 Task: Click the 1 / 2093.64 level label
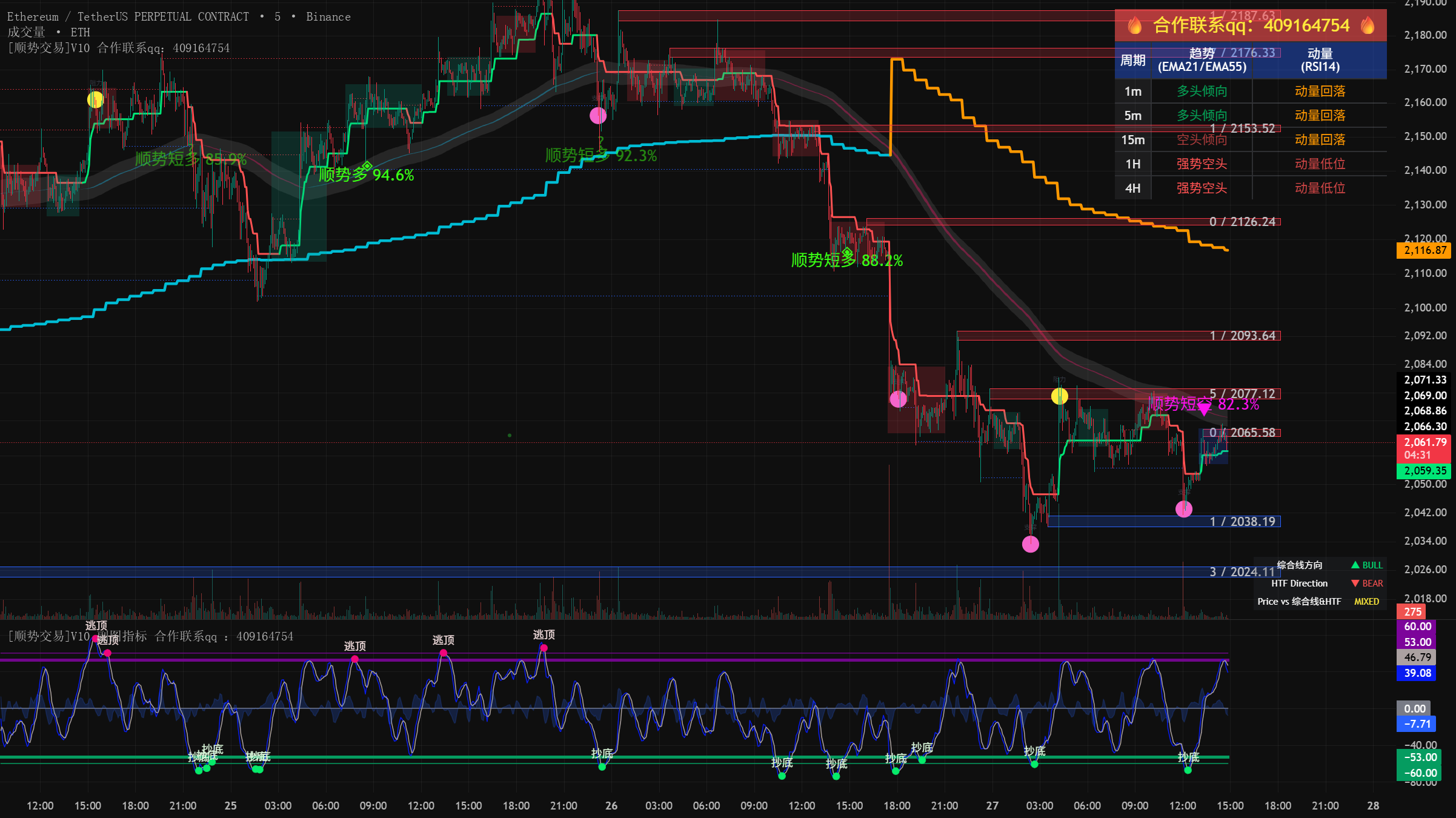point(1242,336)
